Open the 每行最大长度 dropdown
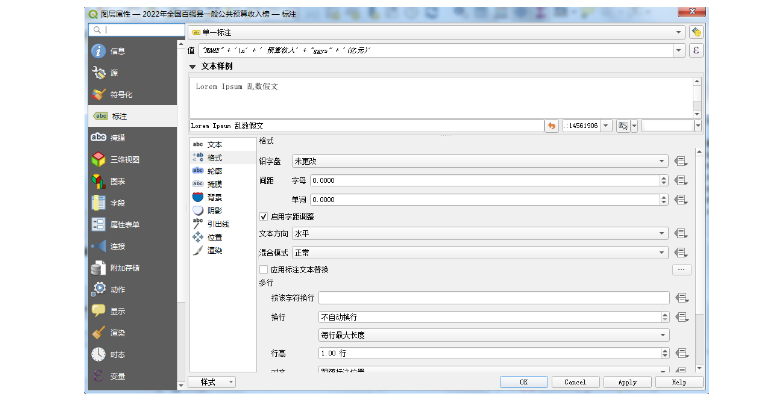This screenshot has height=413, width=773. click(x=493, y=335)
